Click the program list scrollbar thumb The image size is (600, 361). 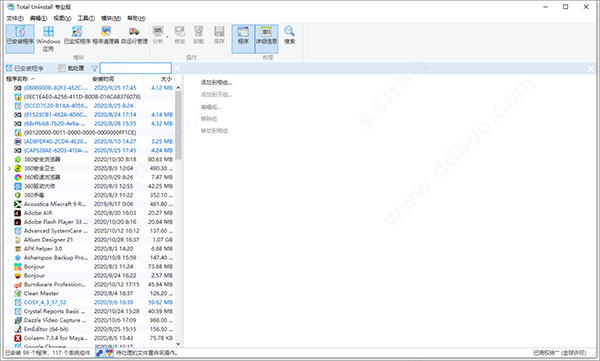pyautogui.click(x=178, y=125)
